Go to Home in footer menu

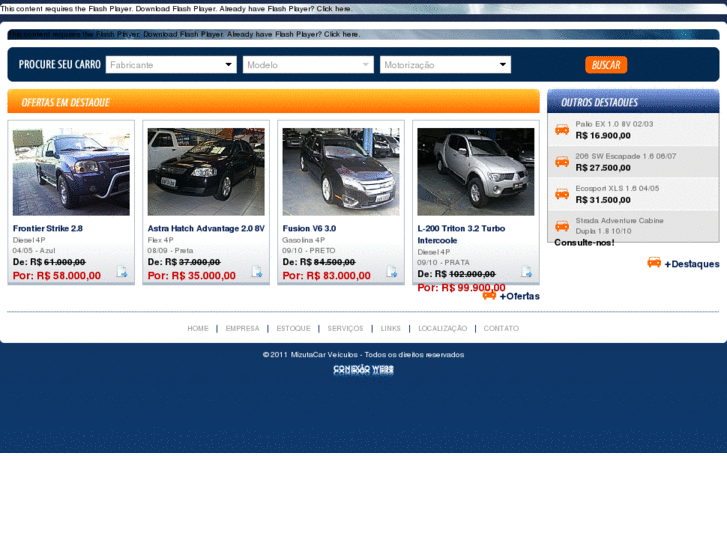coord(198,328)
